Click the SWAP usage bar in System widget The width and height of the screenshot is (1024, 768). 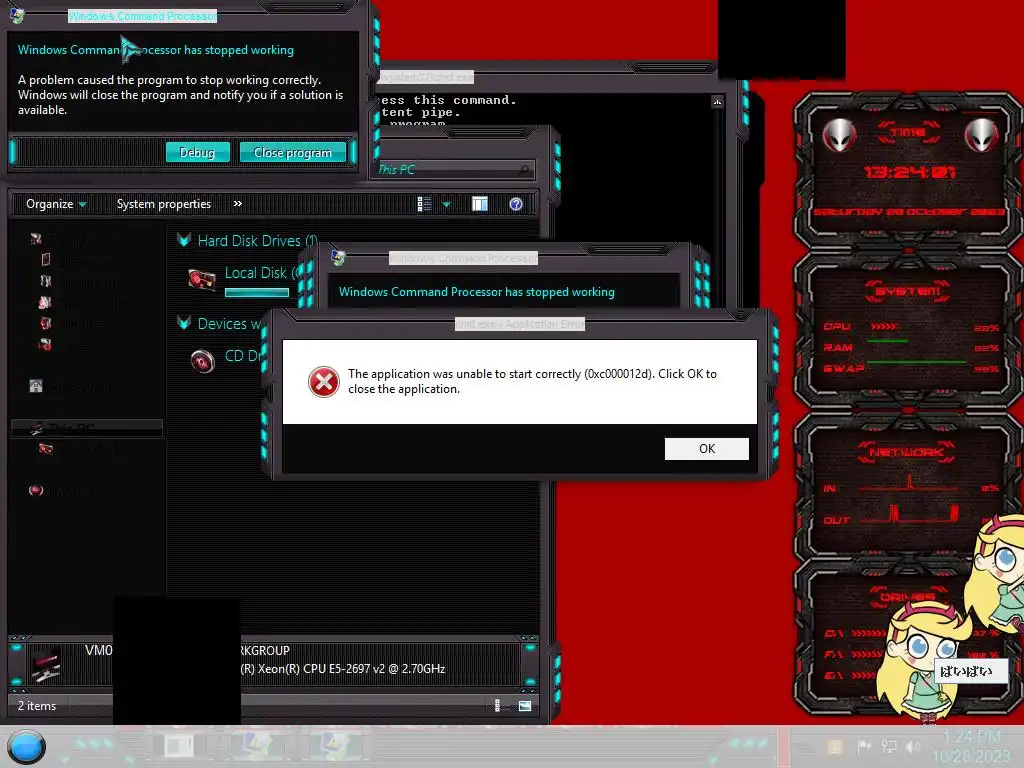click(916, 361)
